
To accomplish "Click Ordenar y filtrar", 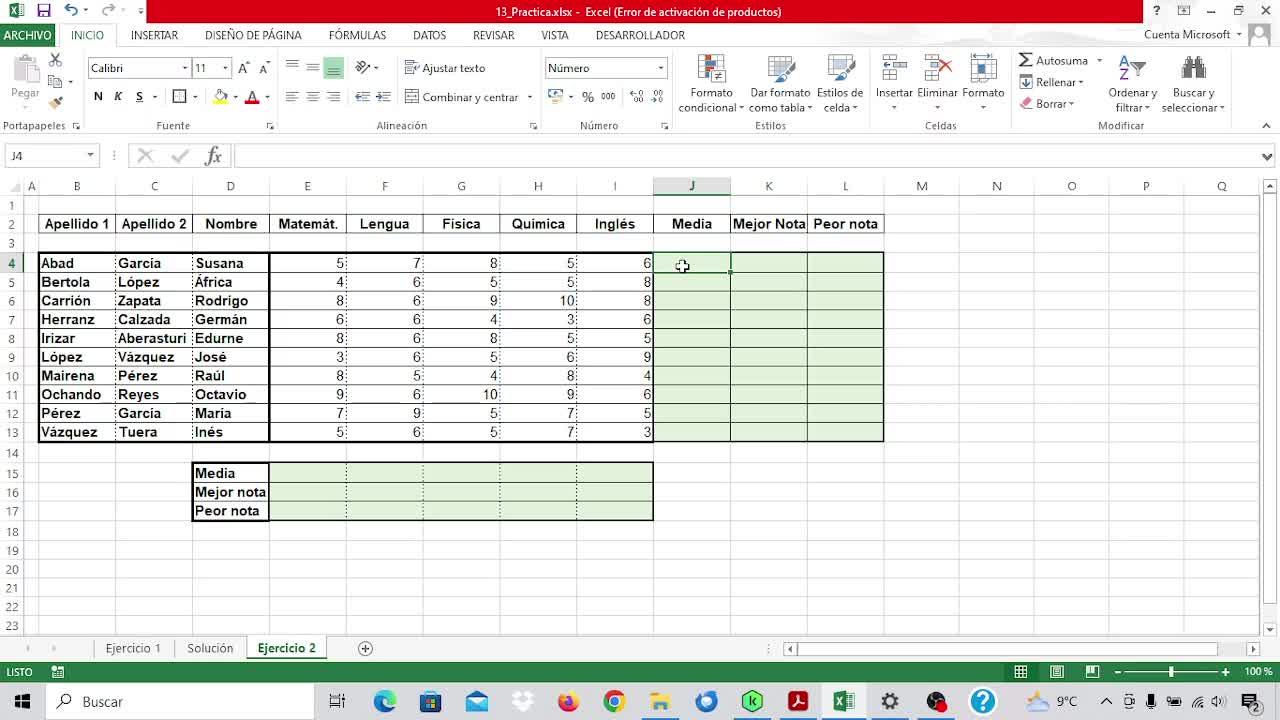I will click(x=1132, y=84).
